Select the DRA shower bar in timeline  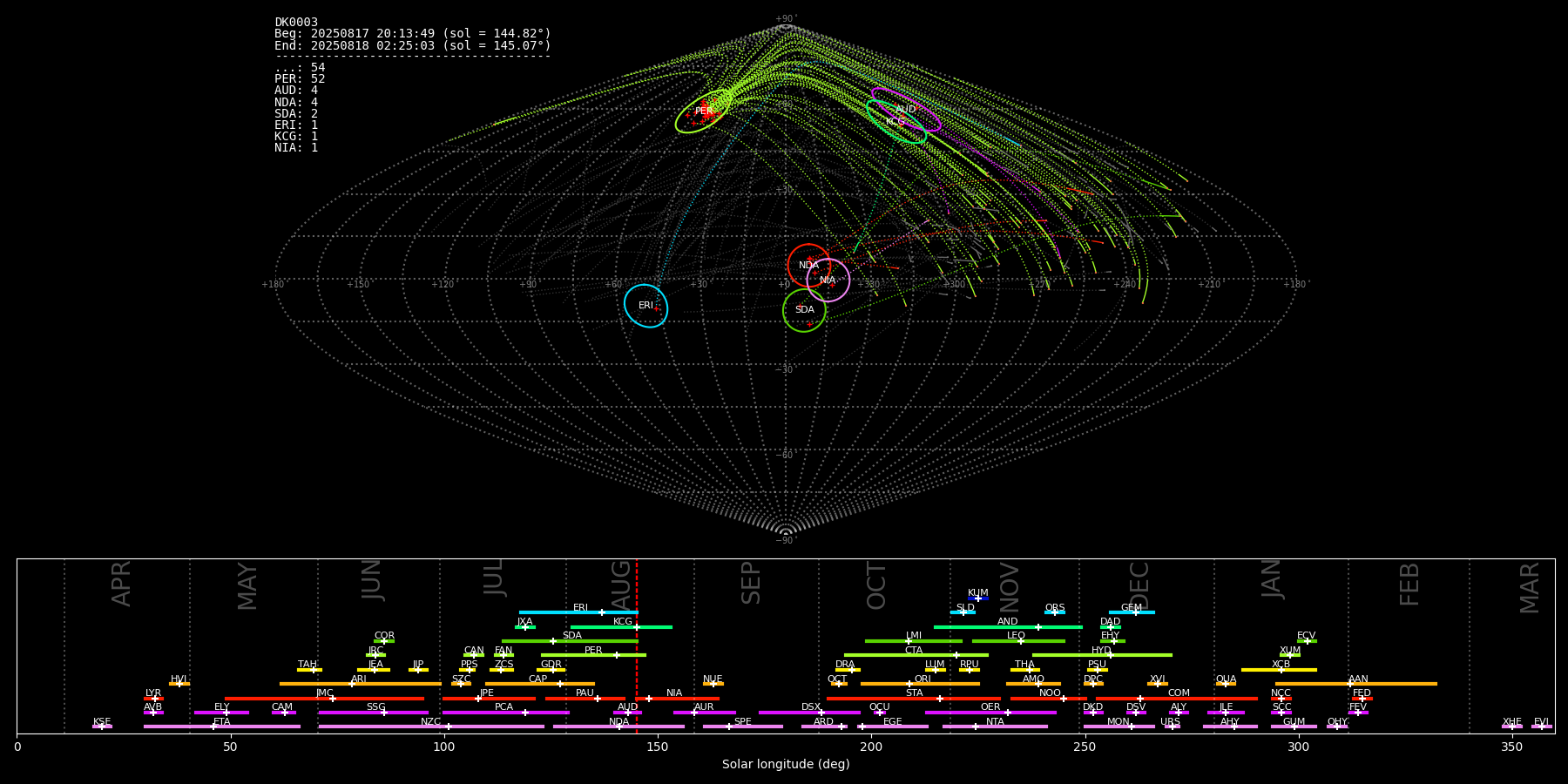tap(848, 670)
